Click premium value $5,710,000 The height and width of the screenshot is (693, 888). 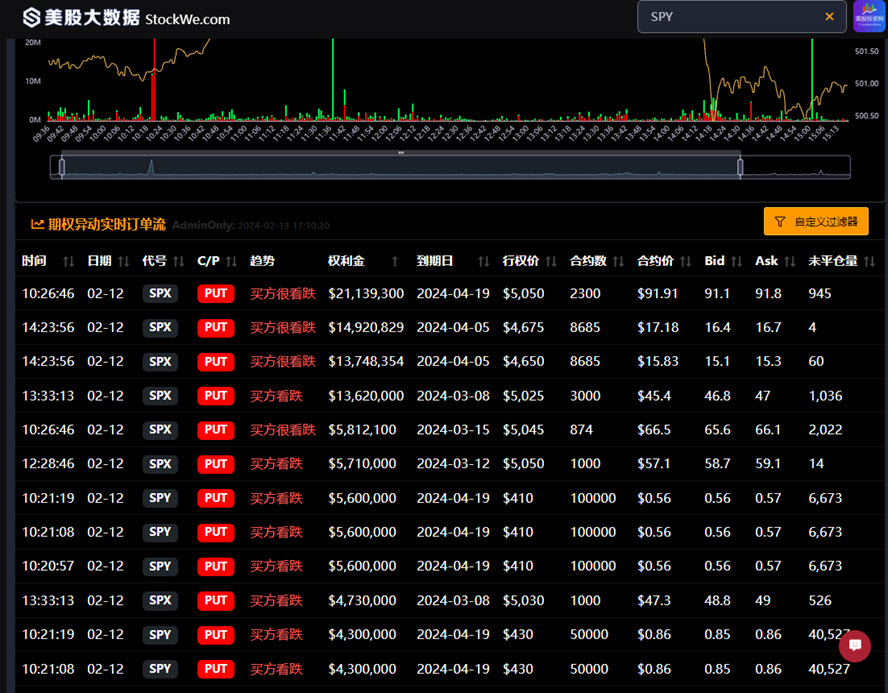point(362,464)
